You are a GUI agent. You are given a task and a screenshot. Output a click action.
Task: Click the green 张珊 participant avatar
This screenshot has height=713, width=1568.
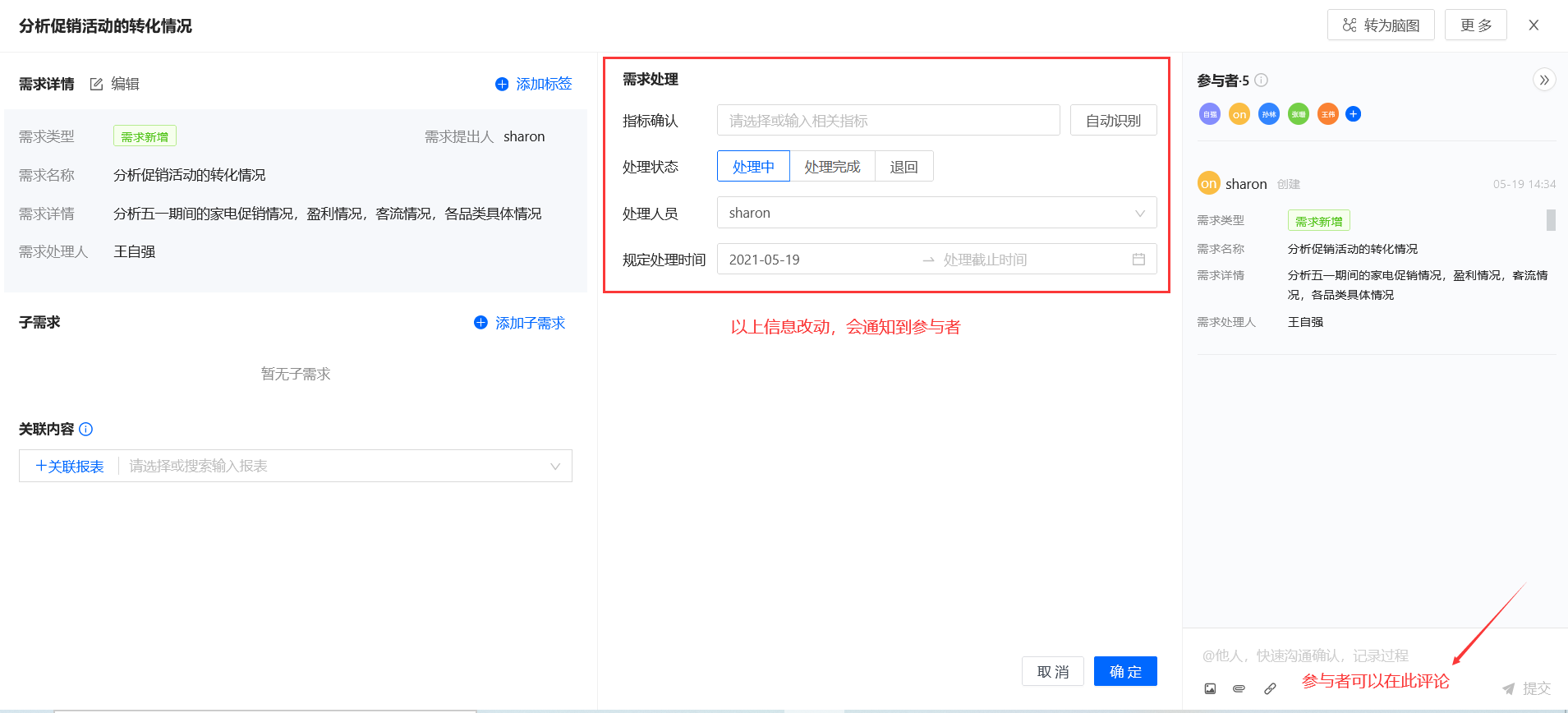pos(1299,114)
